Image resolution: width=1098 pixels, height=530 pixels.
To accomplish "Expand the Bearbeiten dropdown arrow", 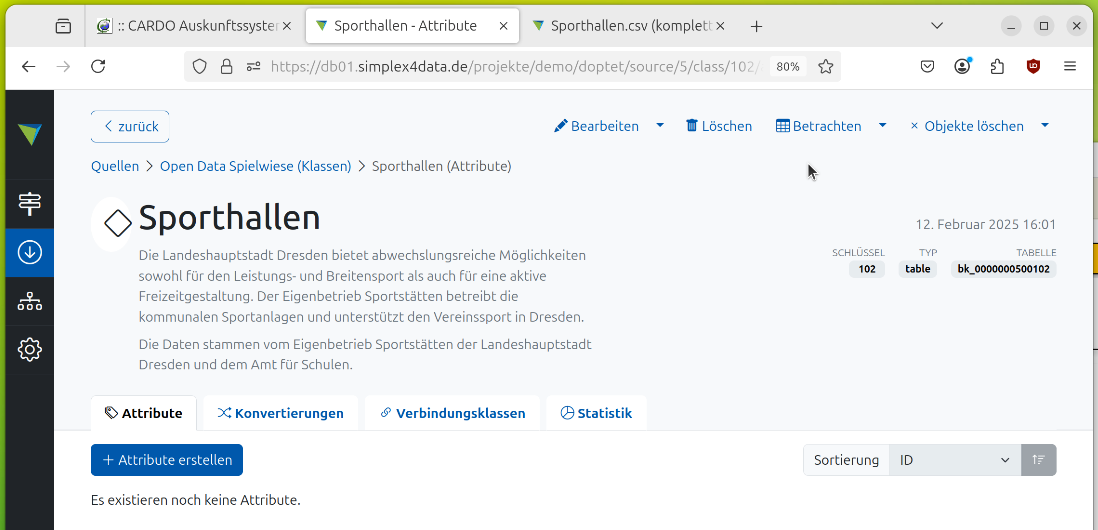I will tap(660, 126).
